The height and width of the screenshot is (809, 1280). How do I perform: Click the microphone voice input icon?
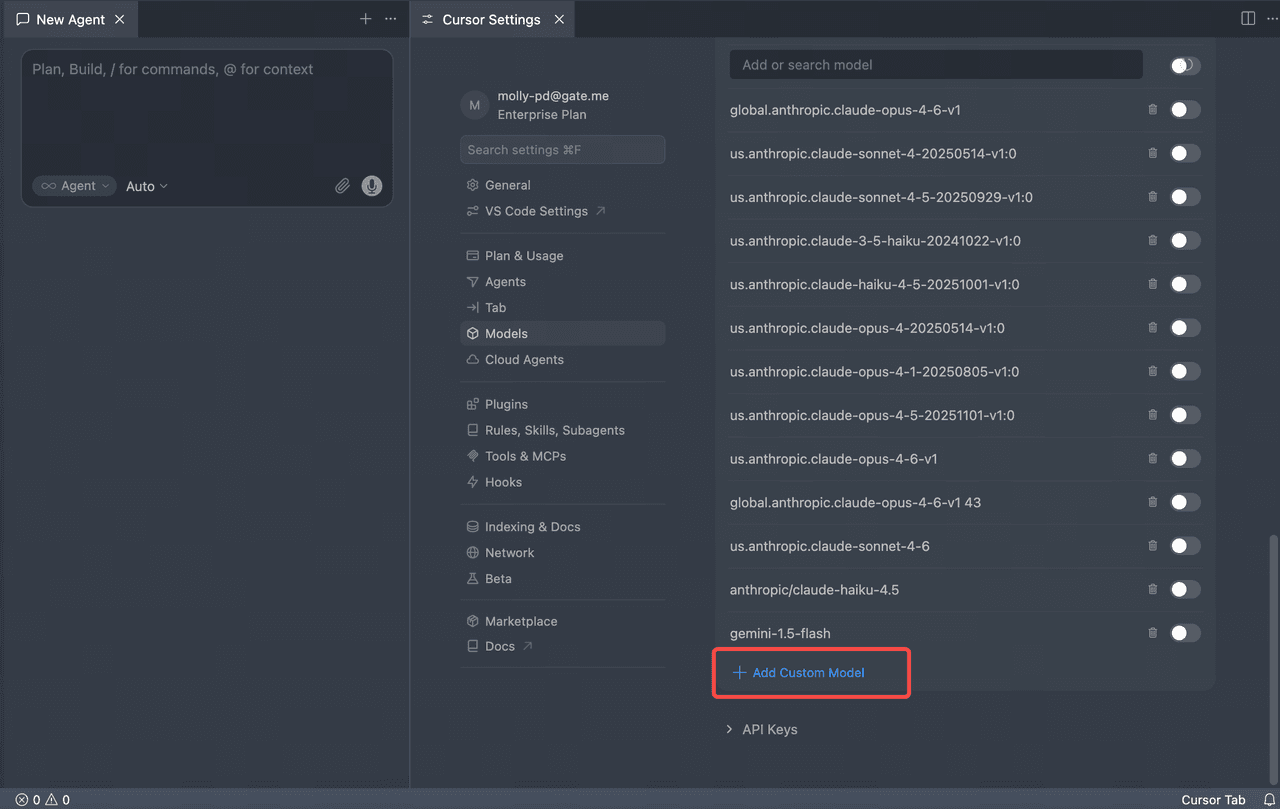tap(372, 186)
